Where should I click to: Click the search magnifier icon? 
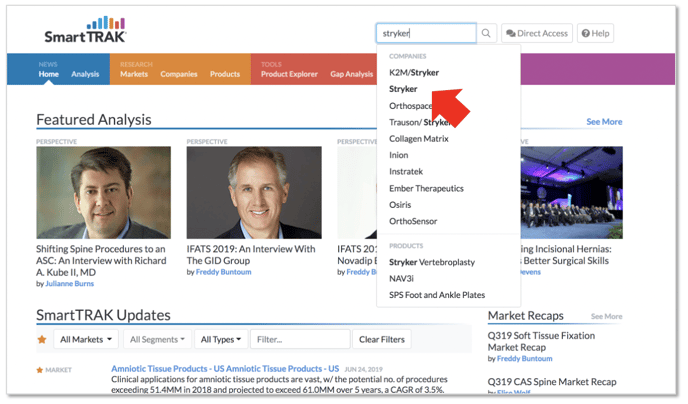click(x=486, y=33)
